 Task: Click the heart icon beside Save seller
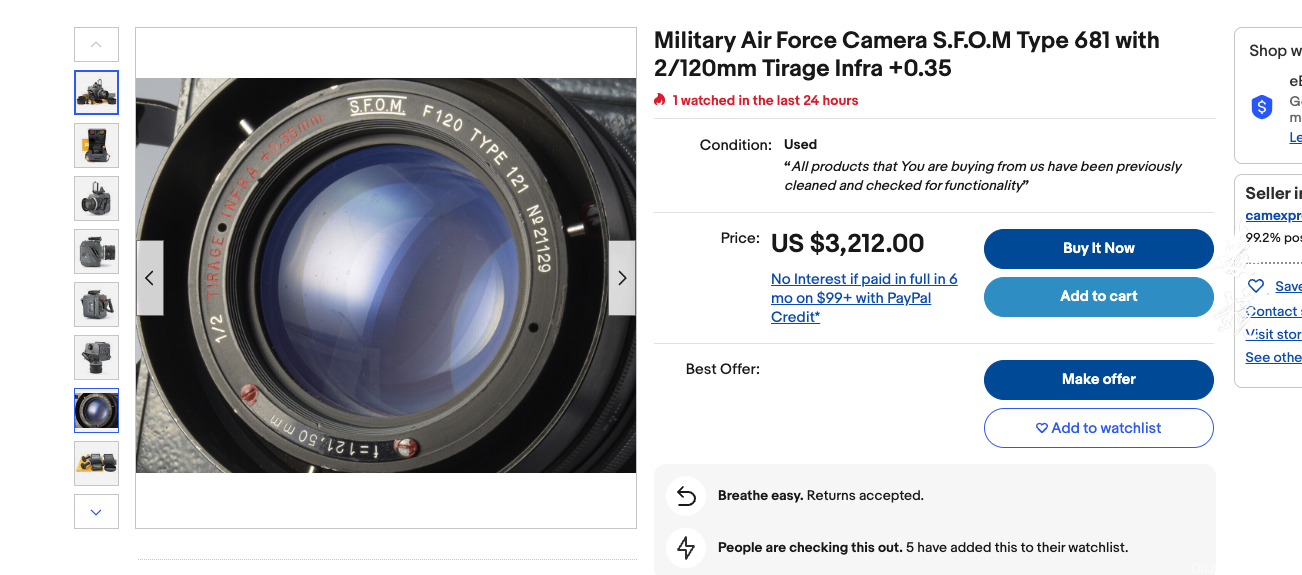click(1257, 286)
